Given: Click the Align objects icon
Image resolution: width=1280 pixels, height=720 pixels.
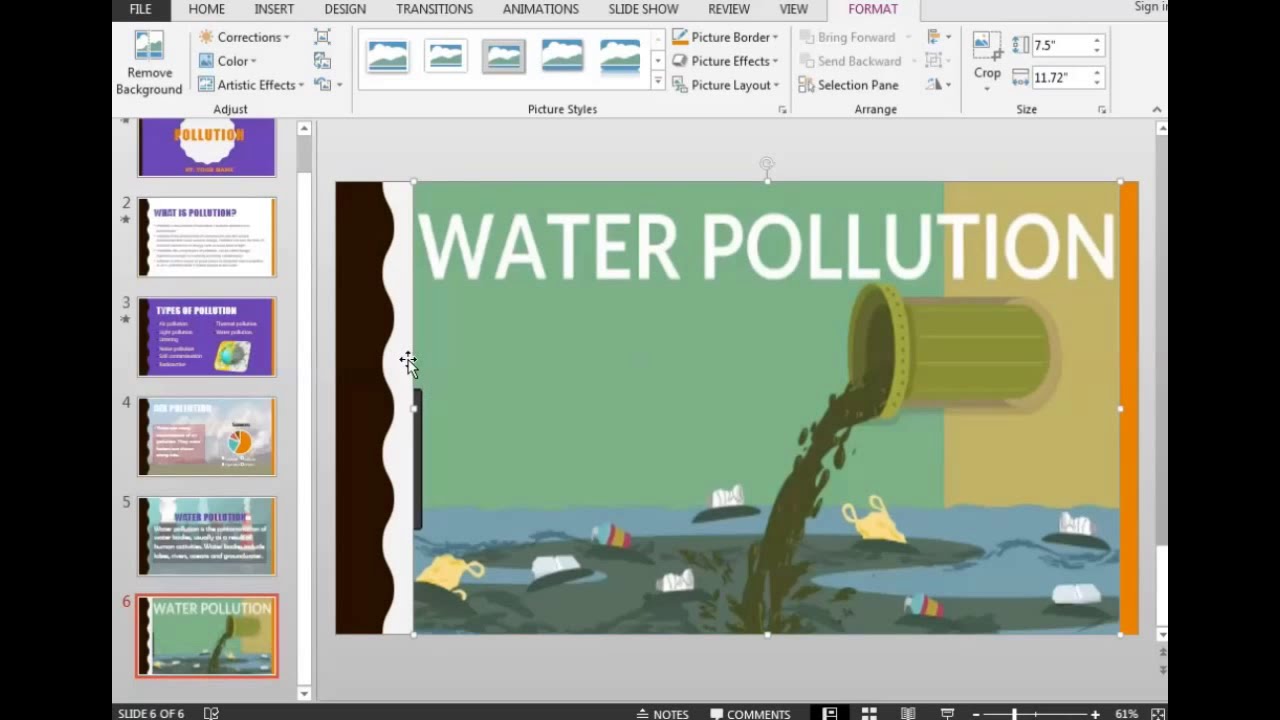Looking at the screenshot, I should 936,37.
